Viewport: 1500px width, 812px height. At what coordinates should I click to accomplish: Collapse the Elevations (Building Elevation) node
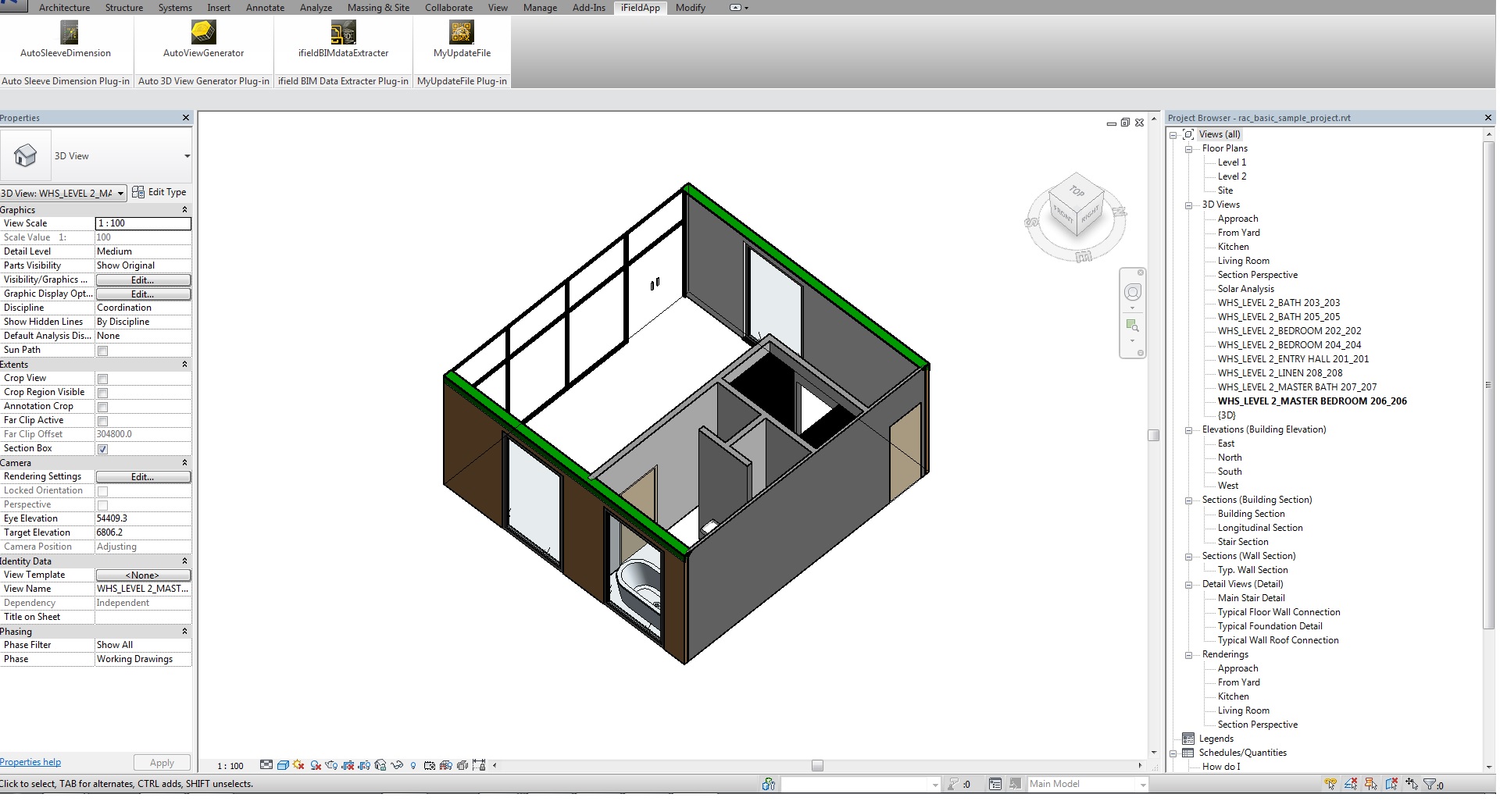(1188, 430)
